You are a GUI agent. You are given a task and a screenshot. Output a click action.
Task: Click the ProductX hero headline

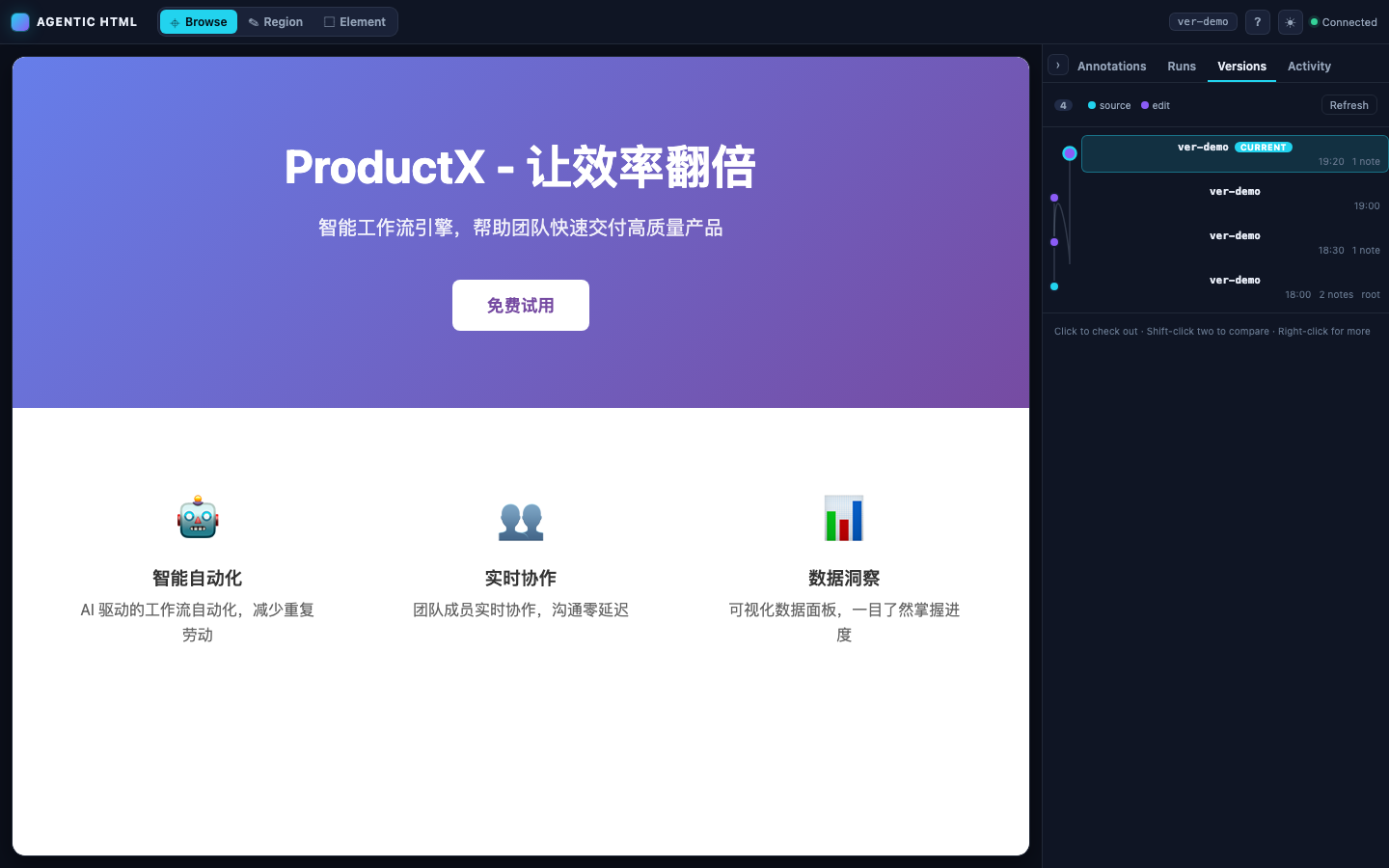pyautogui.click(x=521, y=167)
